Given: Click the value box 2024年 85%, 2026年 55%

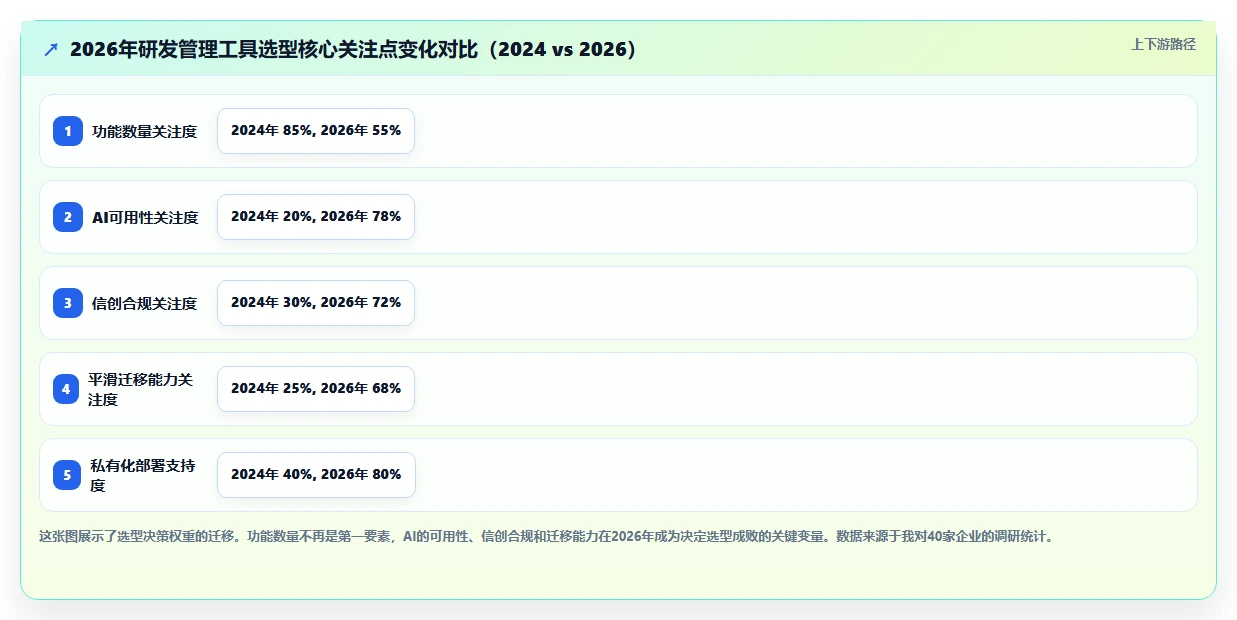Looking at the screenshot, I should 316,131.
